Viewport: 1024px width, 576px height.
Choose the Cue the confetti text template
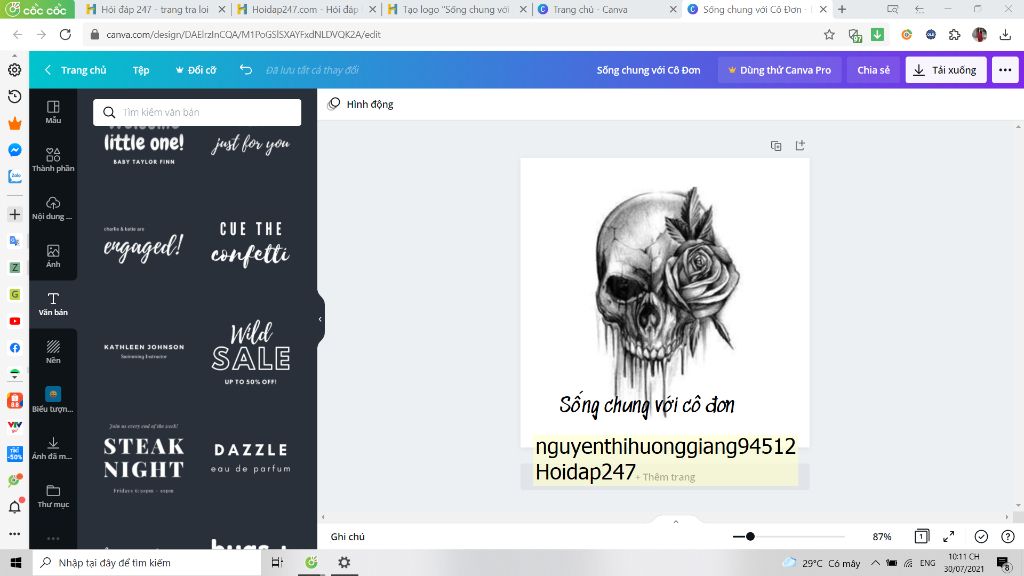tap(250, 244)
